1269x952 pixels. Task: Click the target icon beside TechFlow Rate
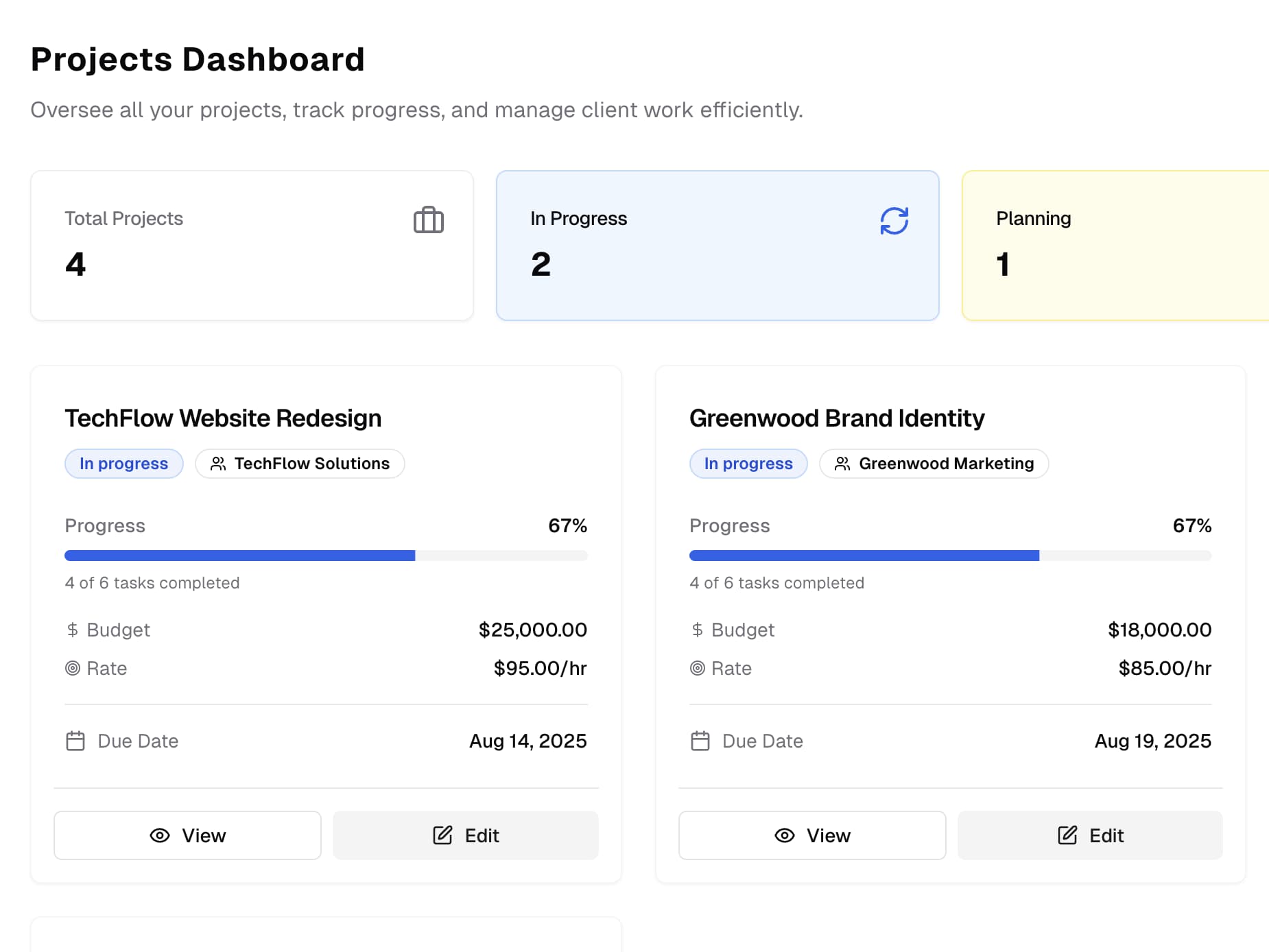pos(73,668)
